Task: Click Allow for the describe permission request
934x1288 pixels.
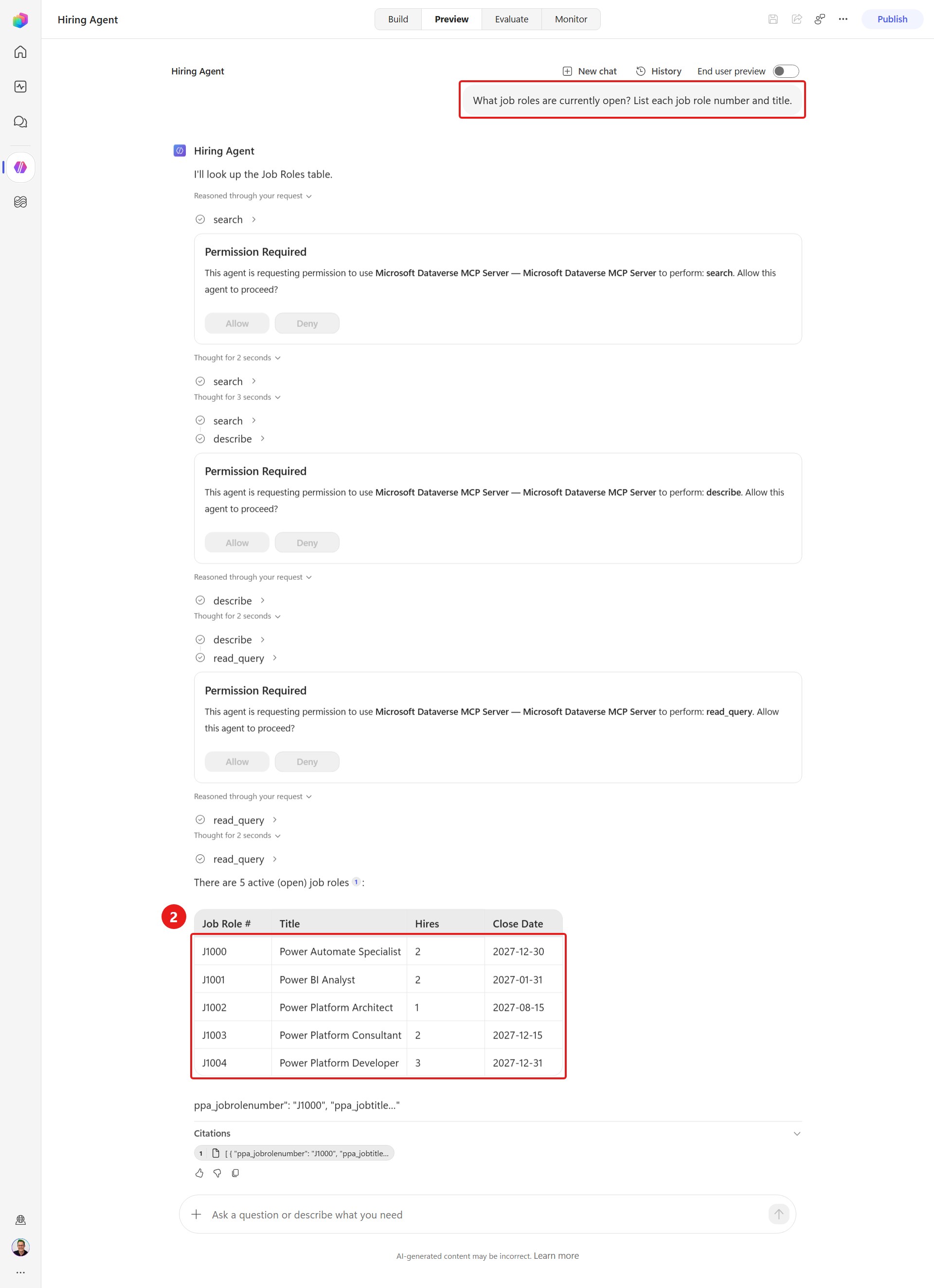Action: [237, 542]
